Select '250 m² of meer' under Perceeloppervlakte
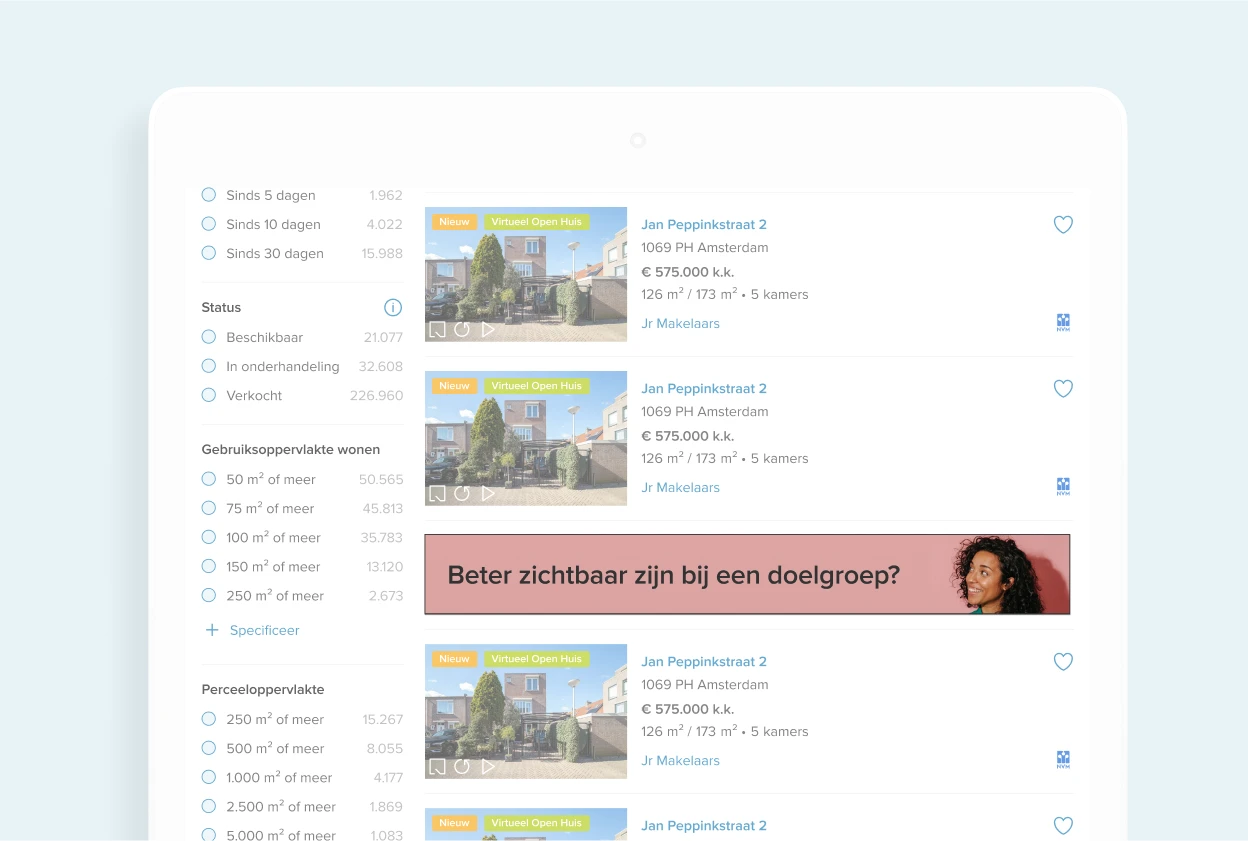 click(209, 719)
